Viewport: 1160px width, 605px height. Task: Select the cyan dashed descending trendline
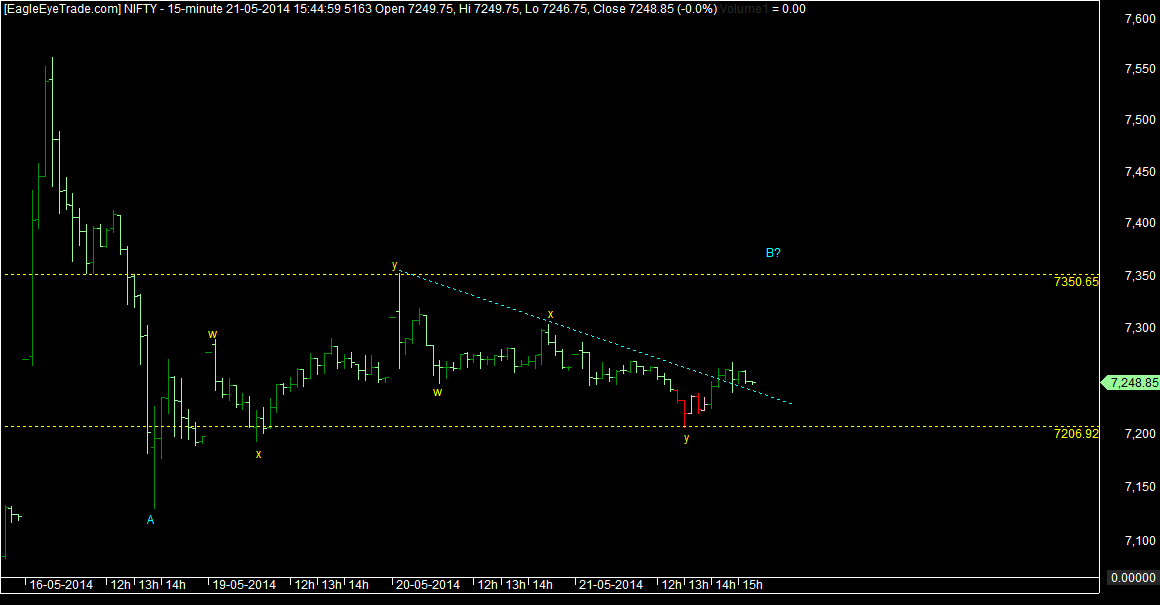pos(596,338)
